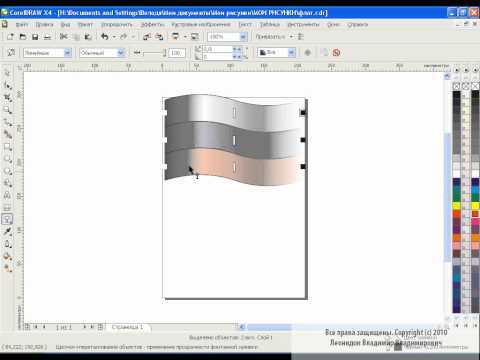Screen dimensions: 480x360
Task: Open the transparency type dropdown
Action: pos(68,53)
